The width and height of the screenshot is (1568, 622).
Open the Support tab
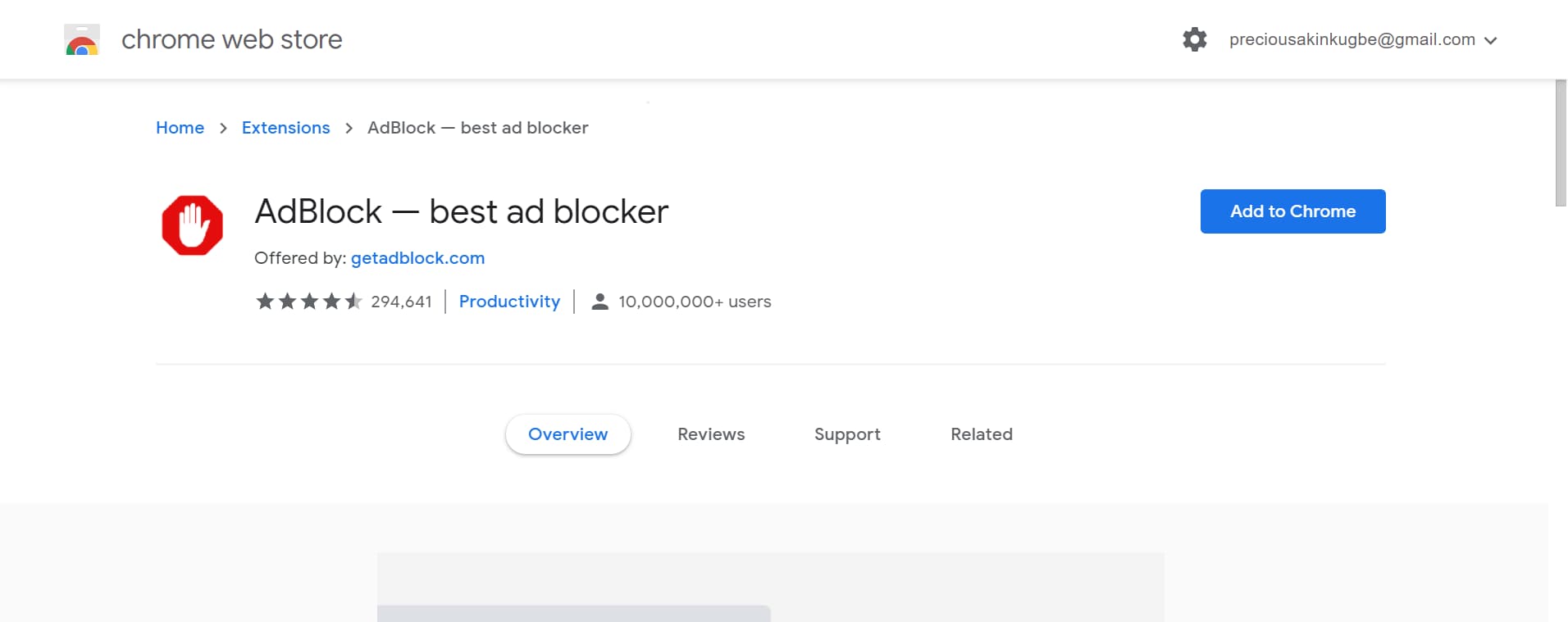pos(847,434)
